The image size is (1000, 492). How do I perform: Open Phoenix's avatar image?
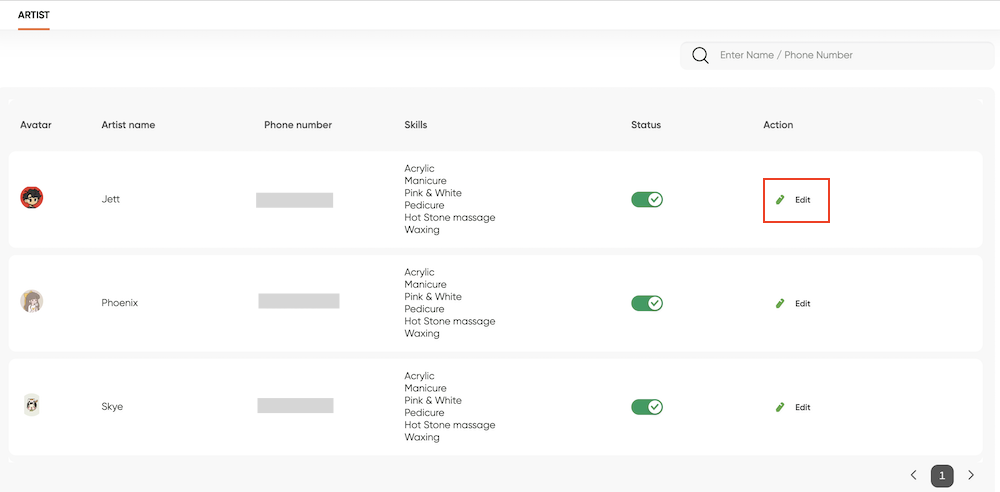coord(32,301)
